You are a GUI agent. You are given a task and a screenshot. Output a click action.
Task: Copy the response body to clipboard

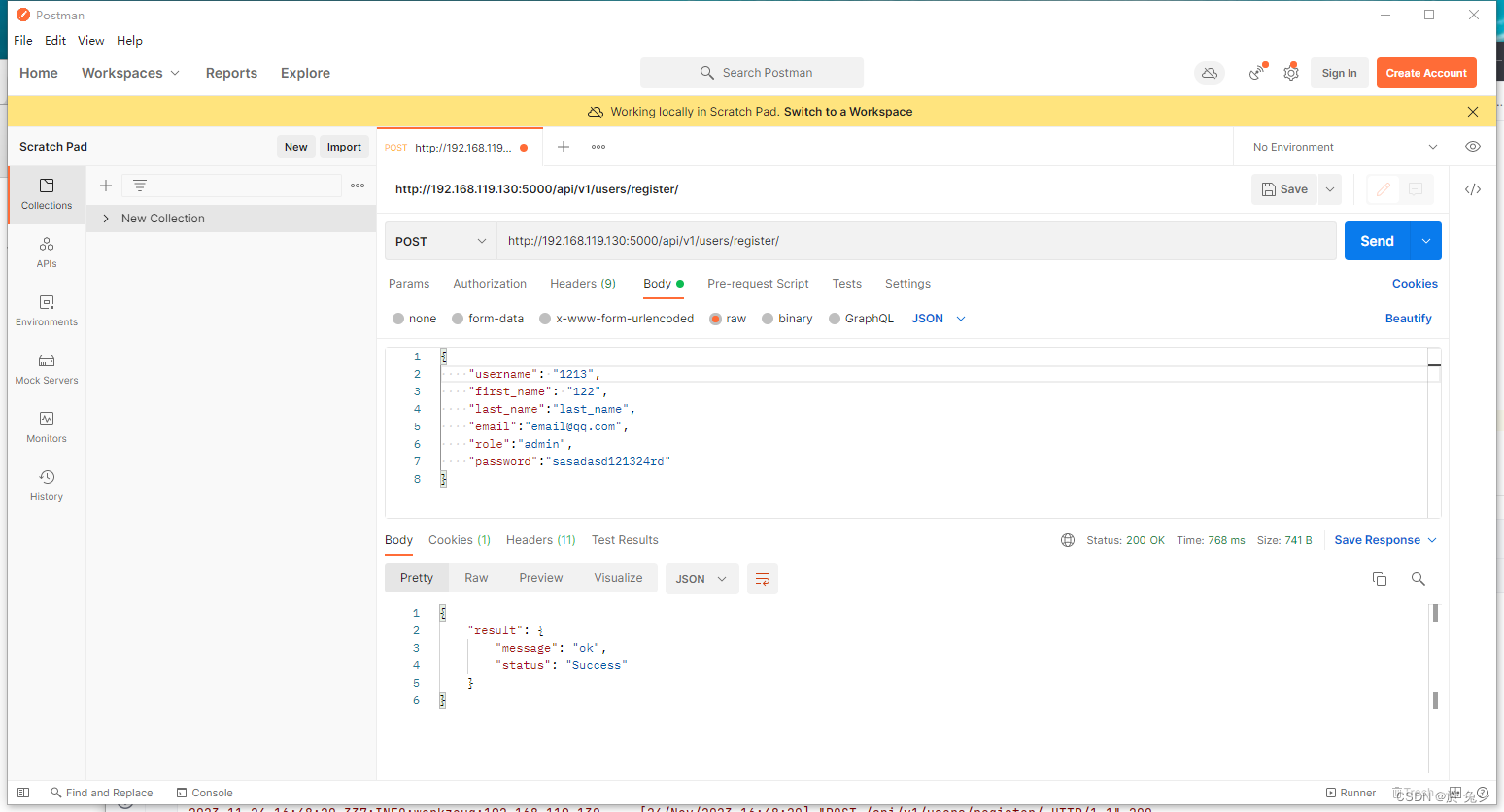1380,579
